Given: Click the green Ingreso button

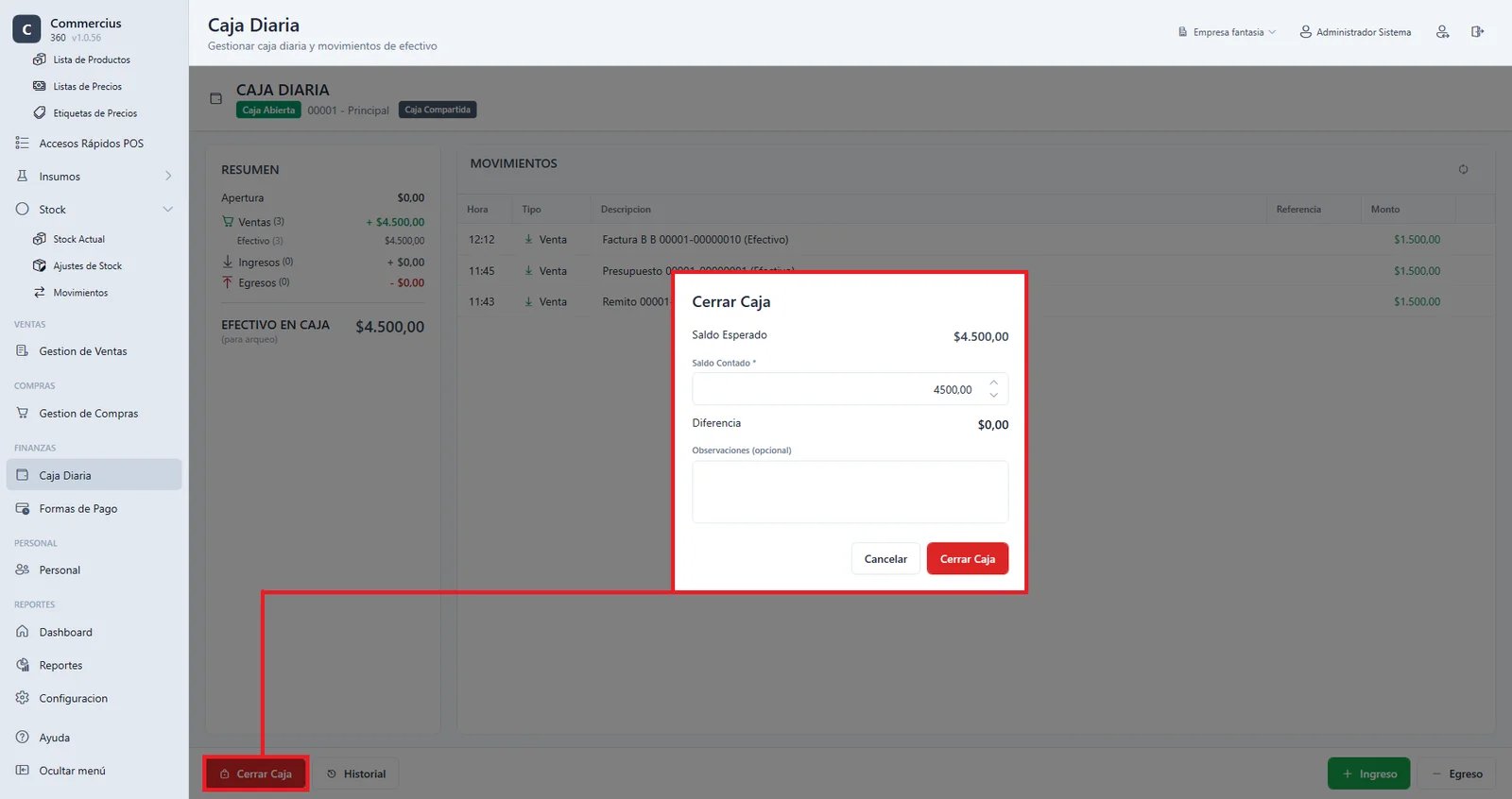Looking at the screenshot, I should (1368, 773).
